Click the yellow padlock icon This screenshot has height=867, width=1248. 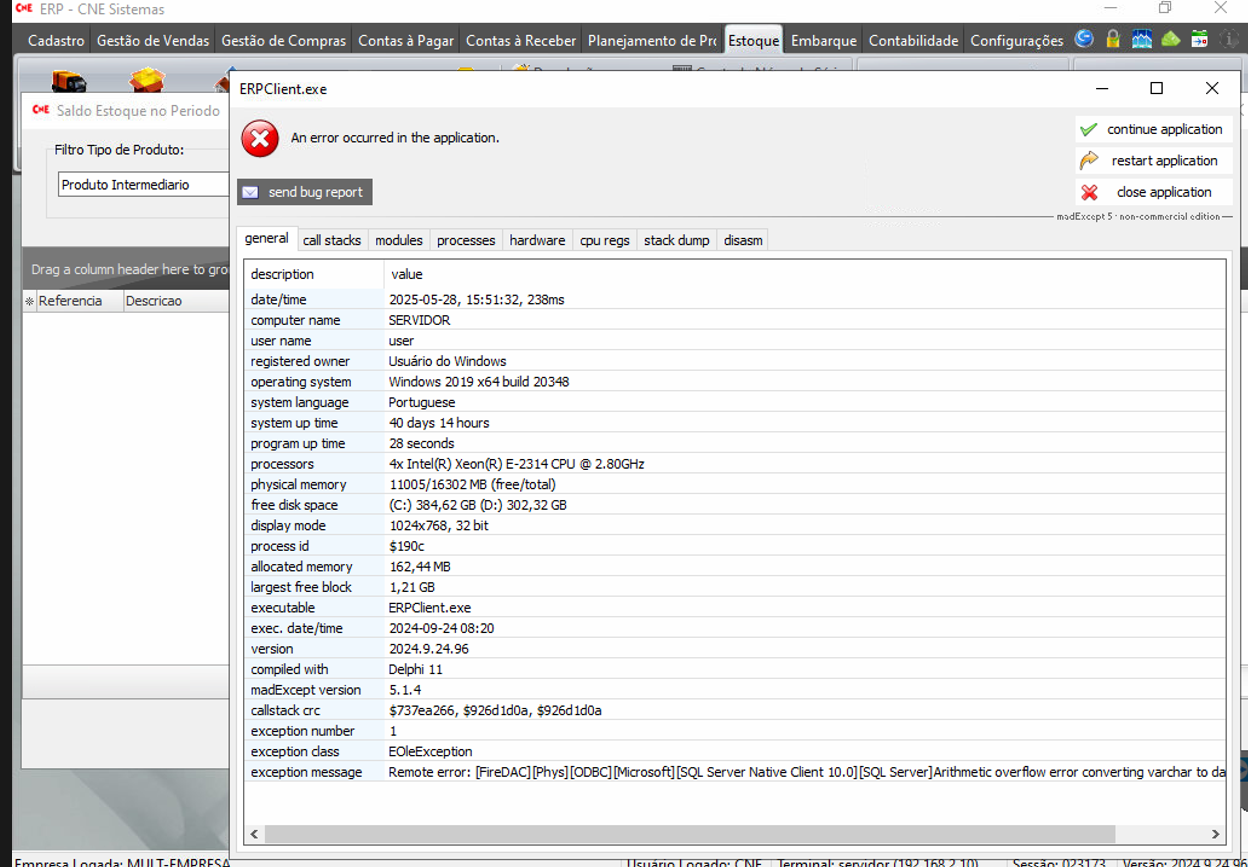click(1113, 39)
